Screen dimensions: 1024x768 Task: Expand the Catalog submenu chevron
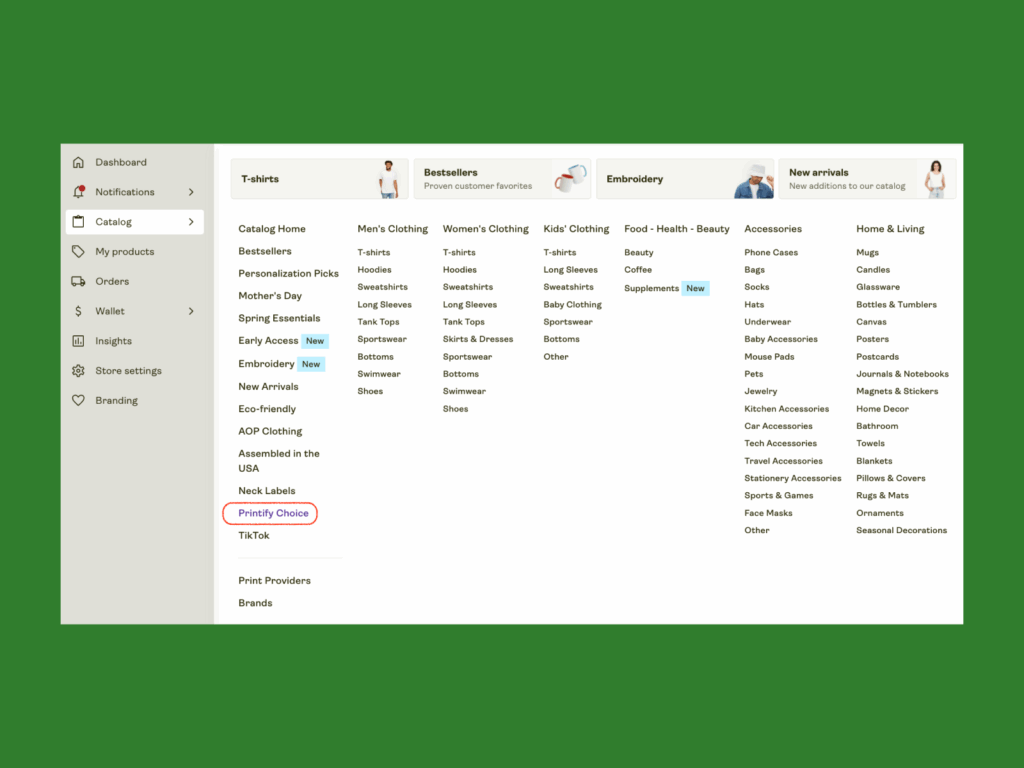tap(191, 221)
